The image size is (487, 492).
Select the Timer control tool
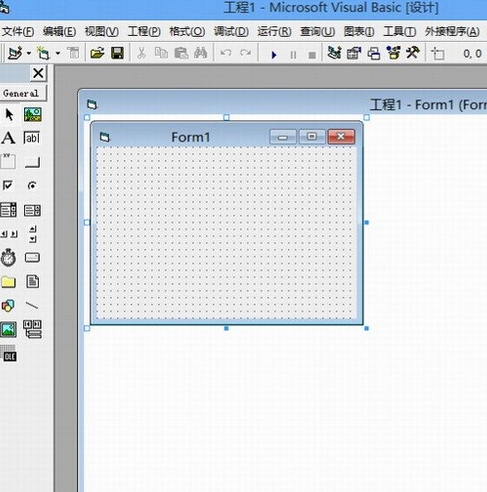(x=8, y=258)
